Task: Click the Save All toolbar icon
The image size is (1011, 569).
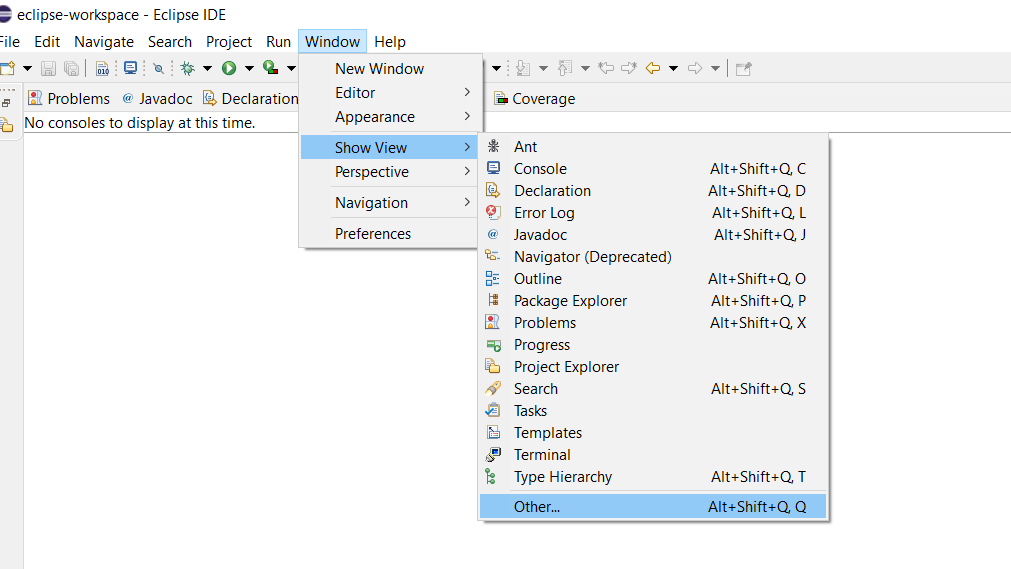Action: pyautogui.click(x=72, y=68)
